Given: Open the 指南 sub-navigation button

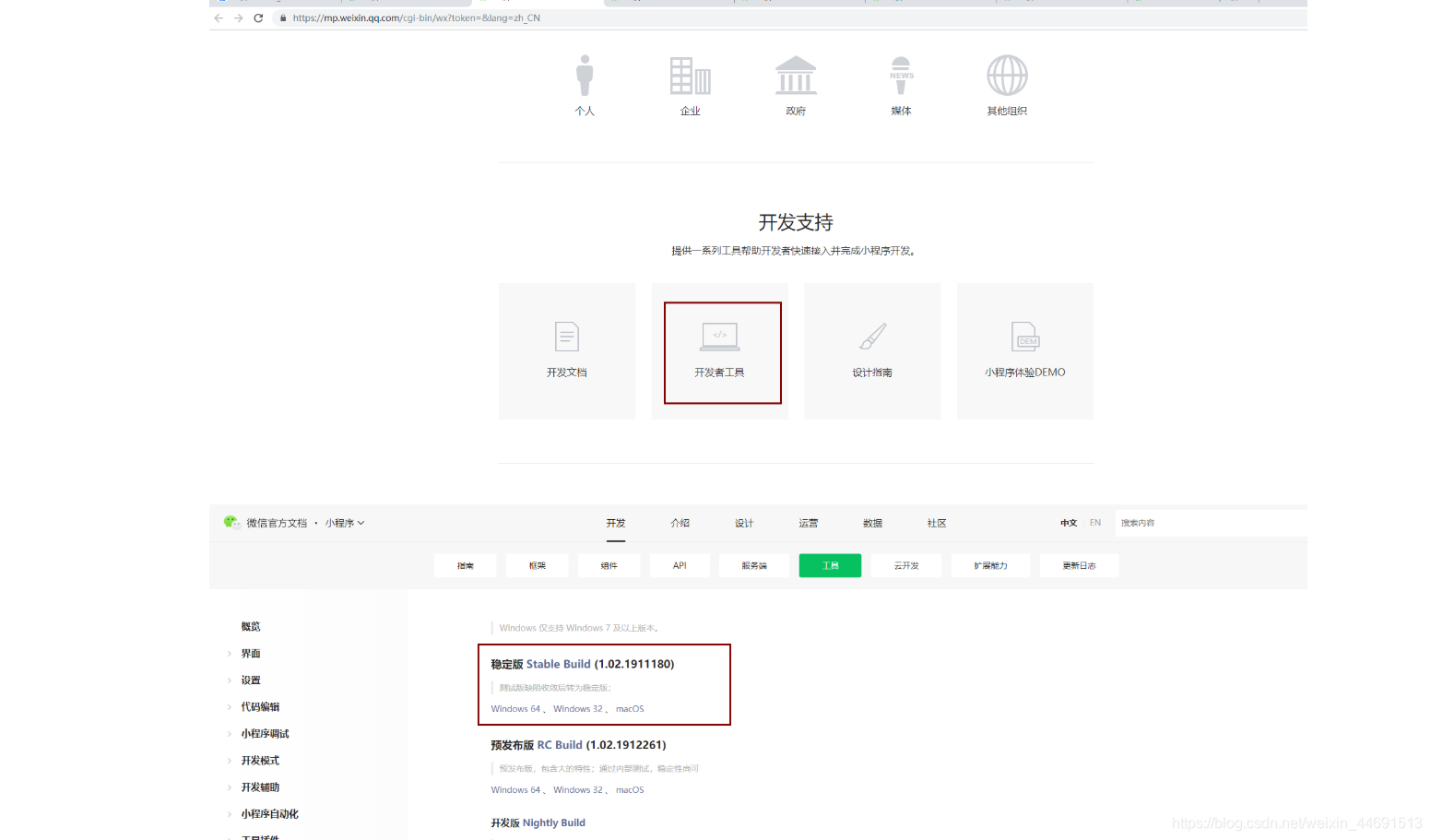Looking at the screenshot, I should click(x=466, y=565).
